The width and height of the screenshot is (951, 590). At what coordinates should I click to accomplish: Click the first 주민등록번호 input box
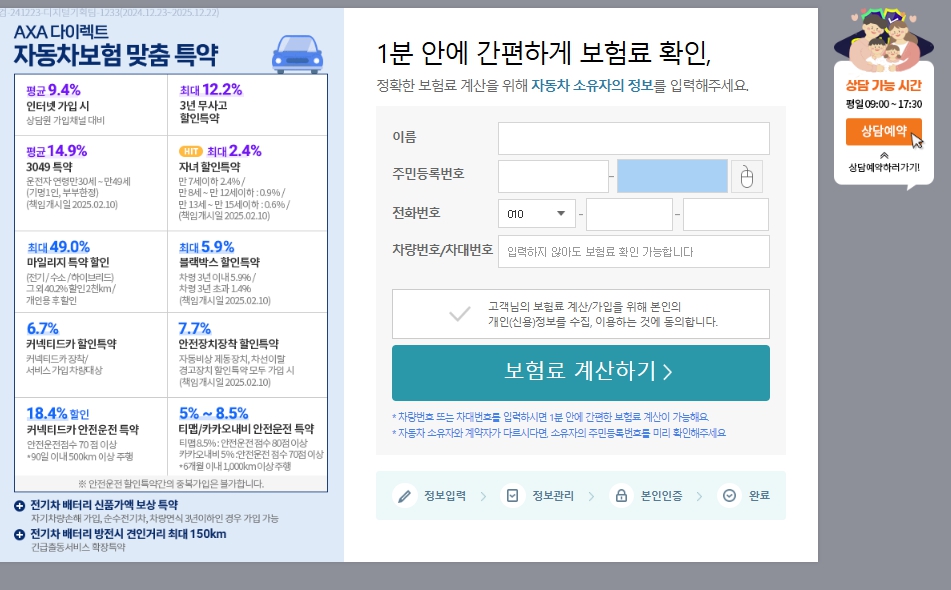553,176
